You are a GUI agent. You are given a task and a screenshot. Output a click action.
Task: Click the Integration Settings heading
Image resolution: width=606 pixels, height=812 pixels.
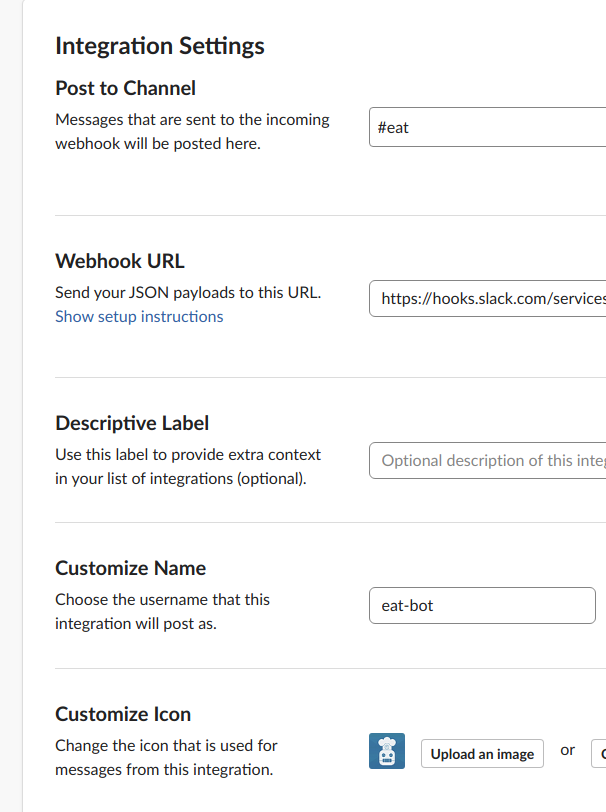pyautogui.click(x=160, y=46)
